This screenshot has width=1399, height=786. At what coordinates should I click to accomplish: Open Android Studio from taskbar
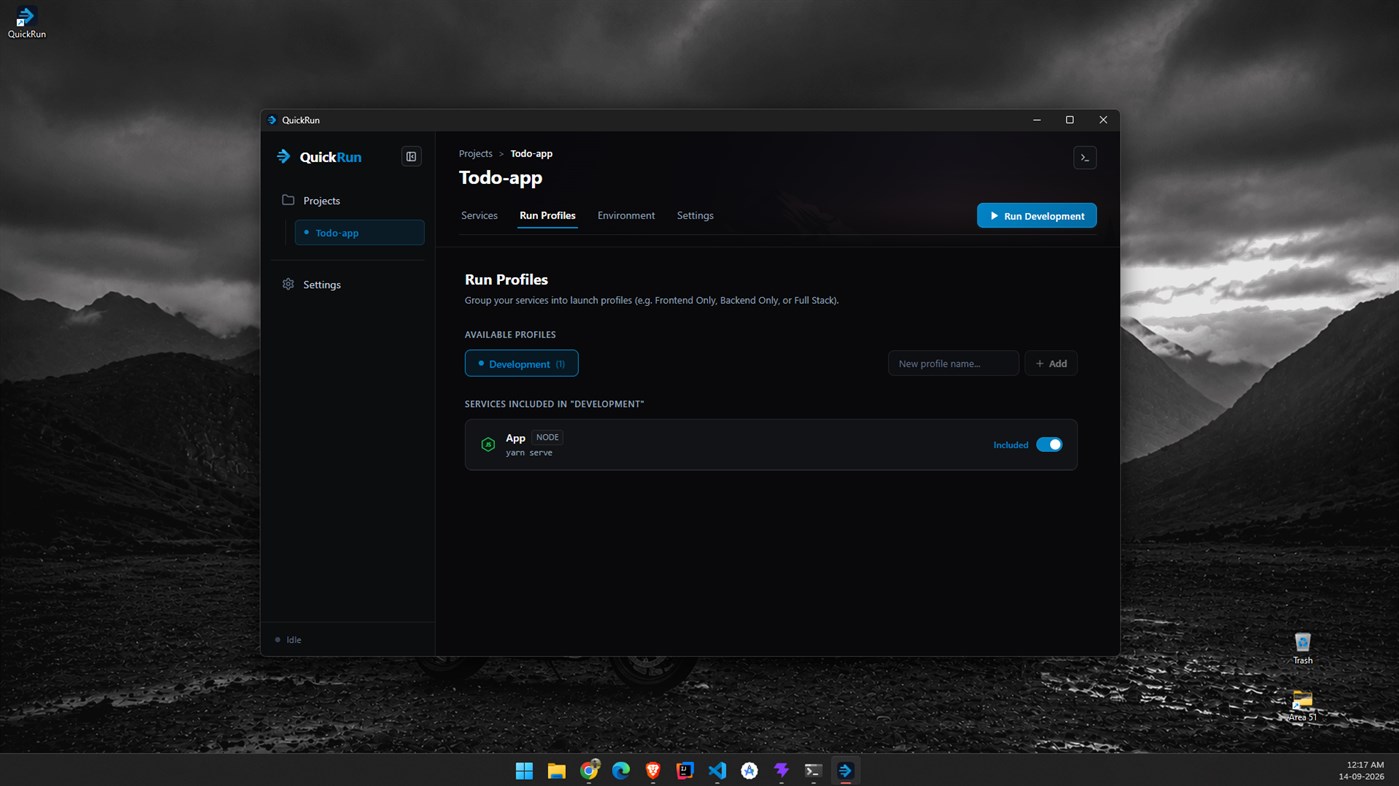[x=749, y=771]
